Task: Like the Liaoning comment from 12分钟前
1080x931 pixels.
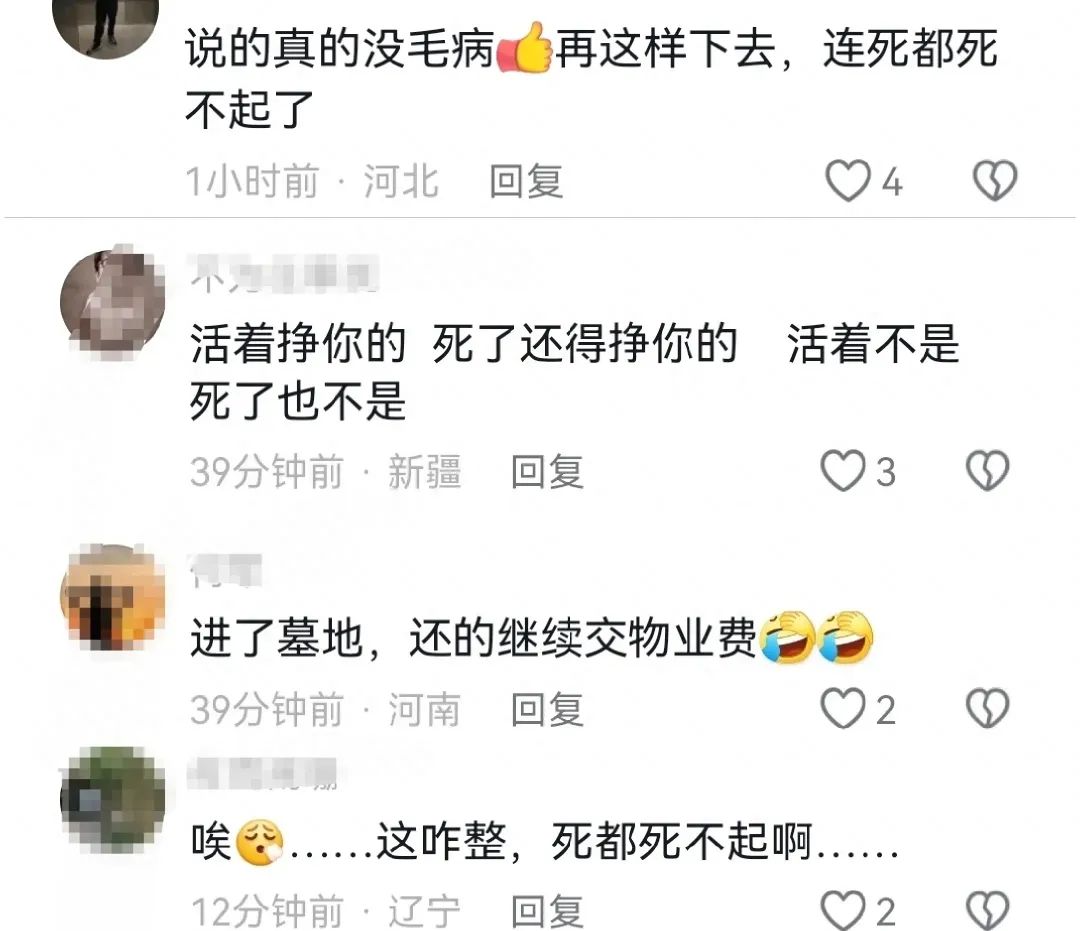Action: tap(844, 910)
